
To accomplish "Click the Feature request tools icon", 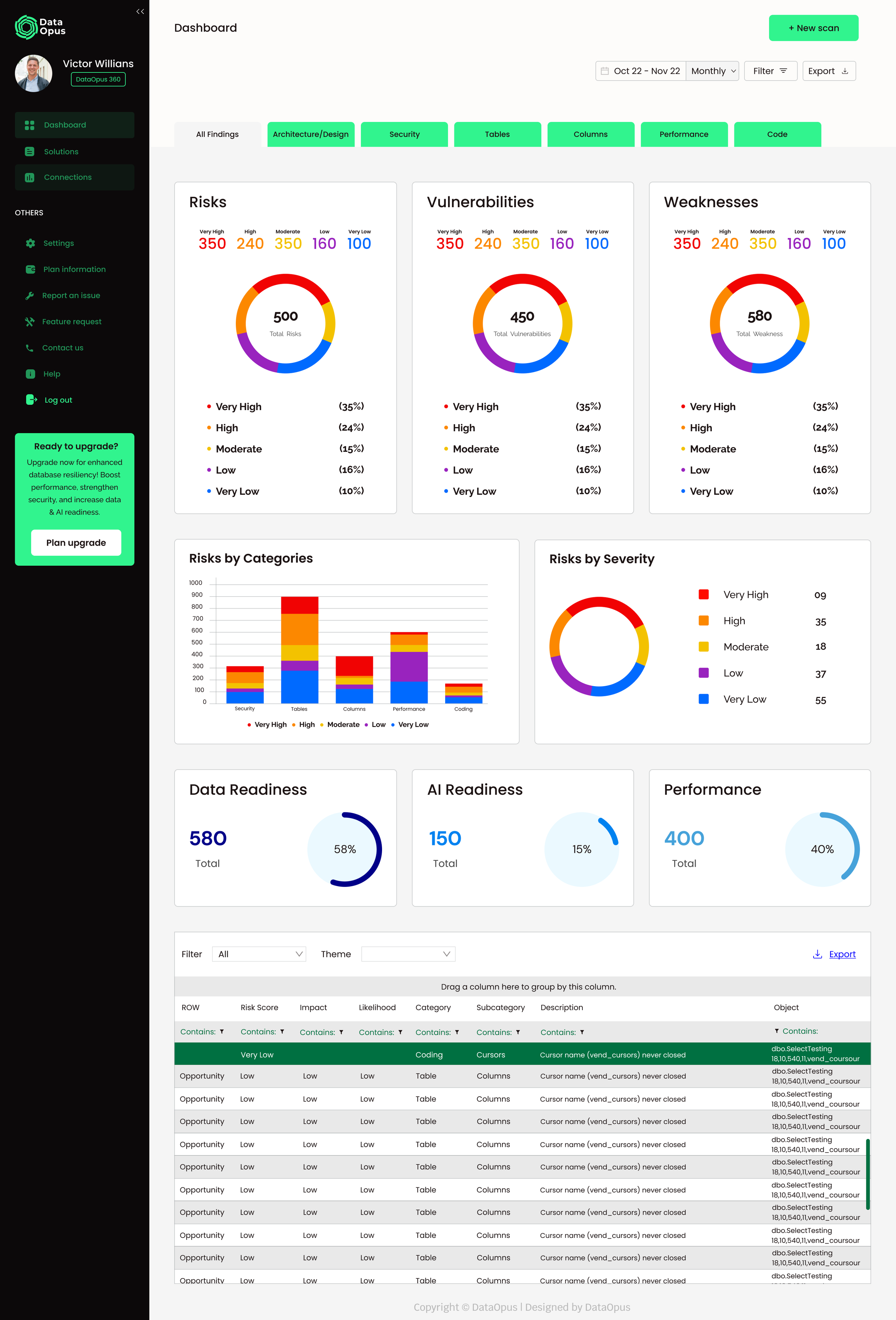I will click(29, 322).
